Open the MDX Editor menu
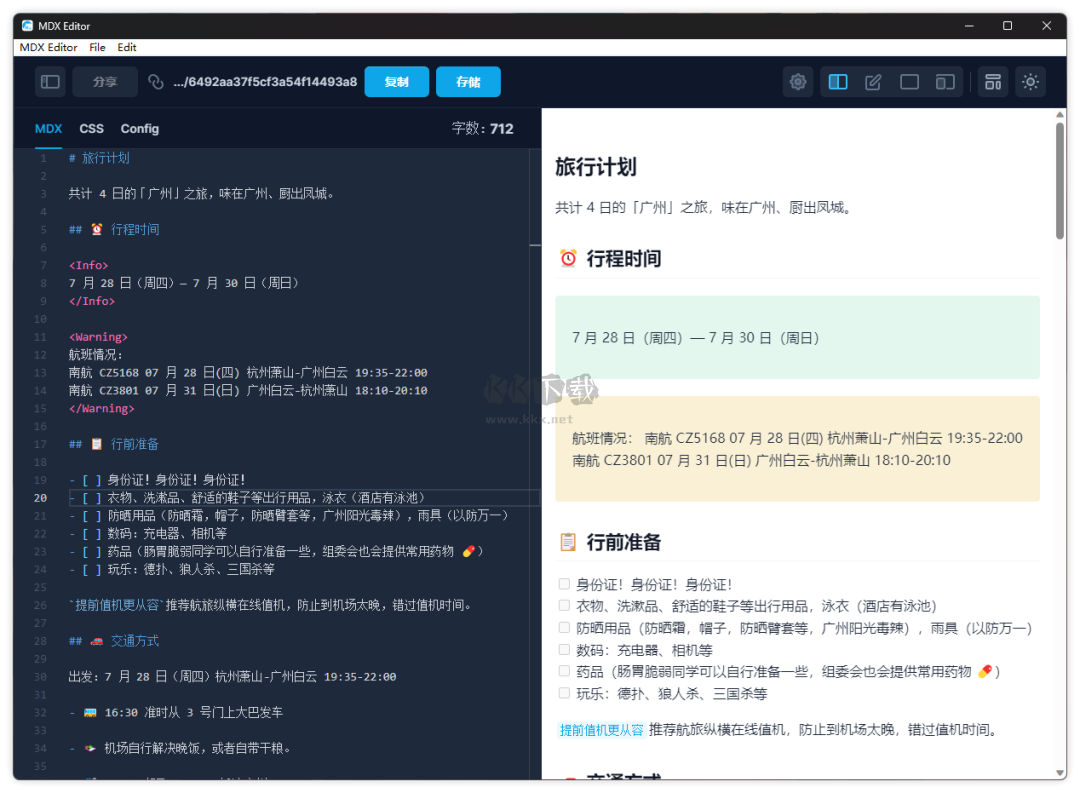The height and width of the screenshot is (793, 1080). (48, 47)
